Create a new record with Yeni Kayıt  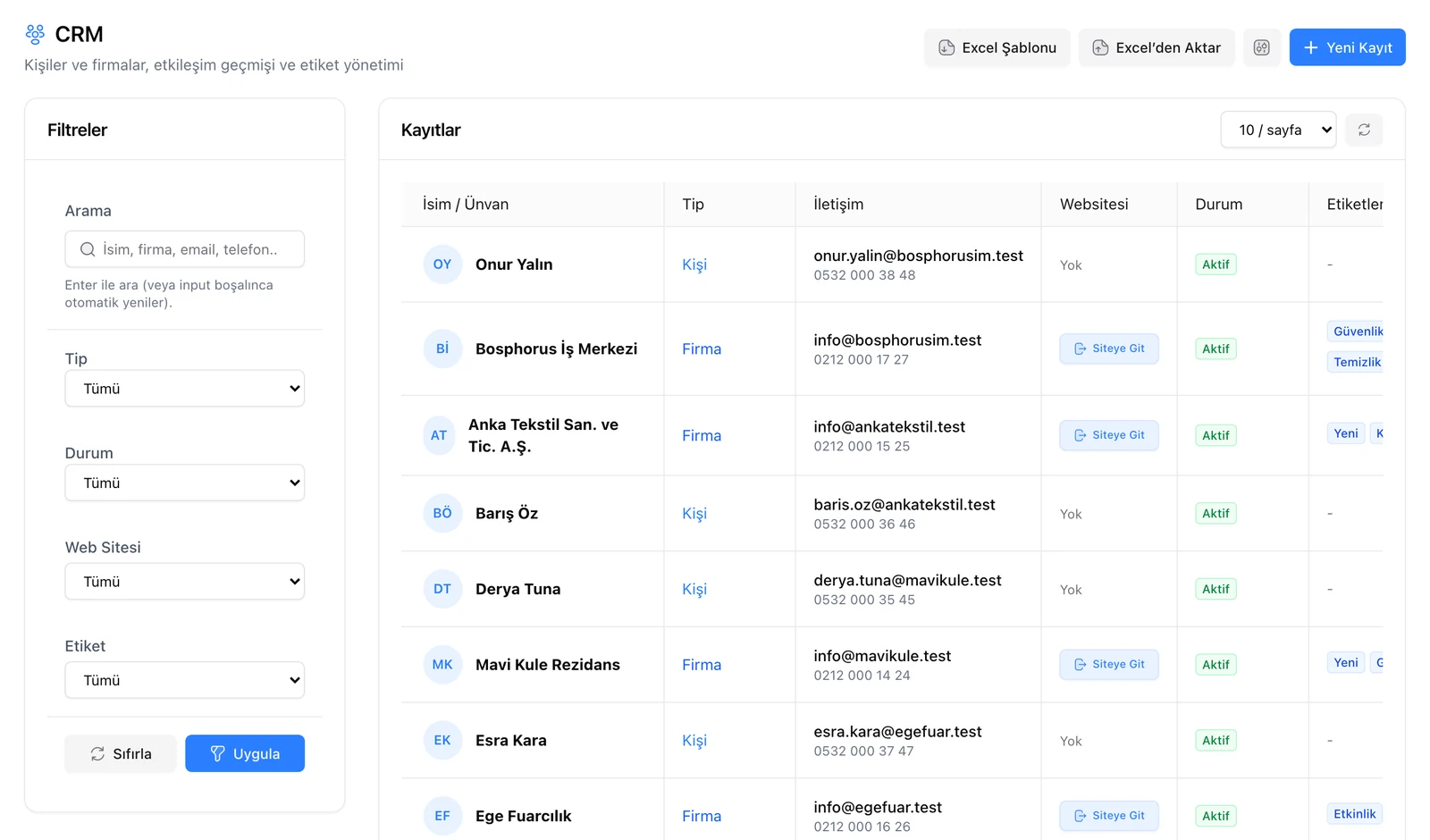tap(1347, 47)
